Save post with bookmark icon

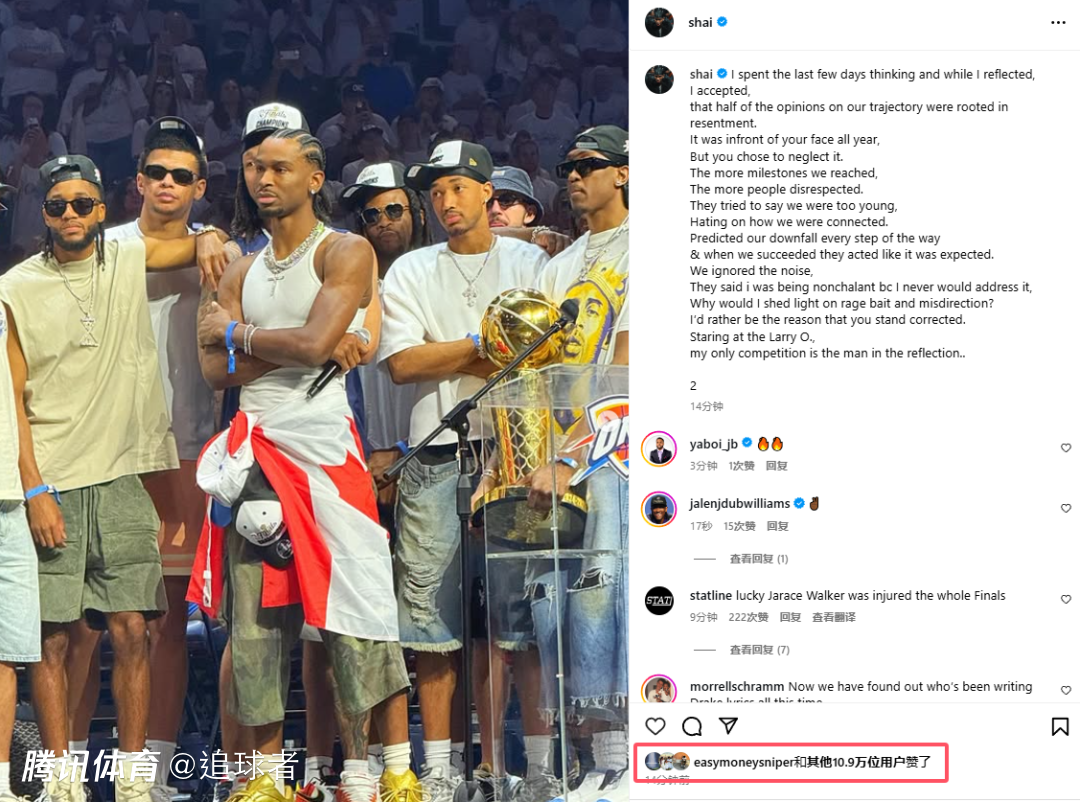click(1060, 726)
